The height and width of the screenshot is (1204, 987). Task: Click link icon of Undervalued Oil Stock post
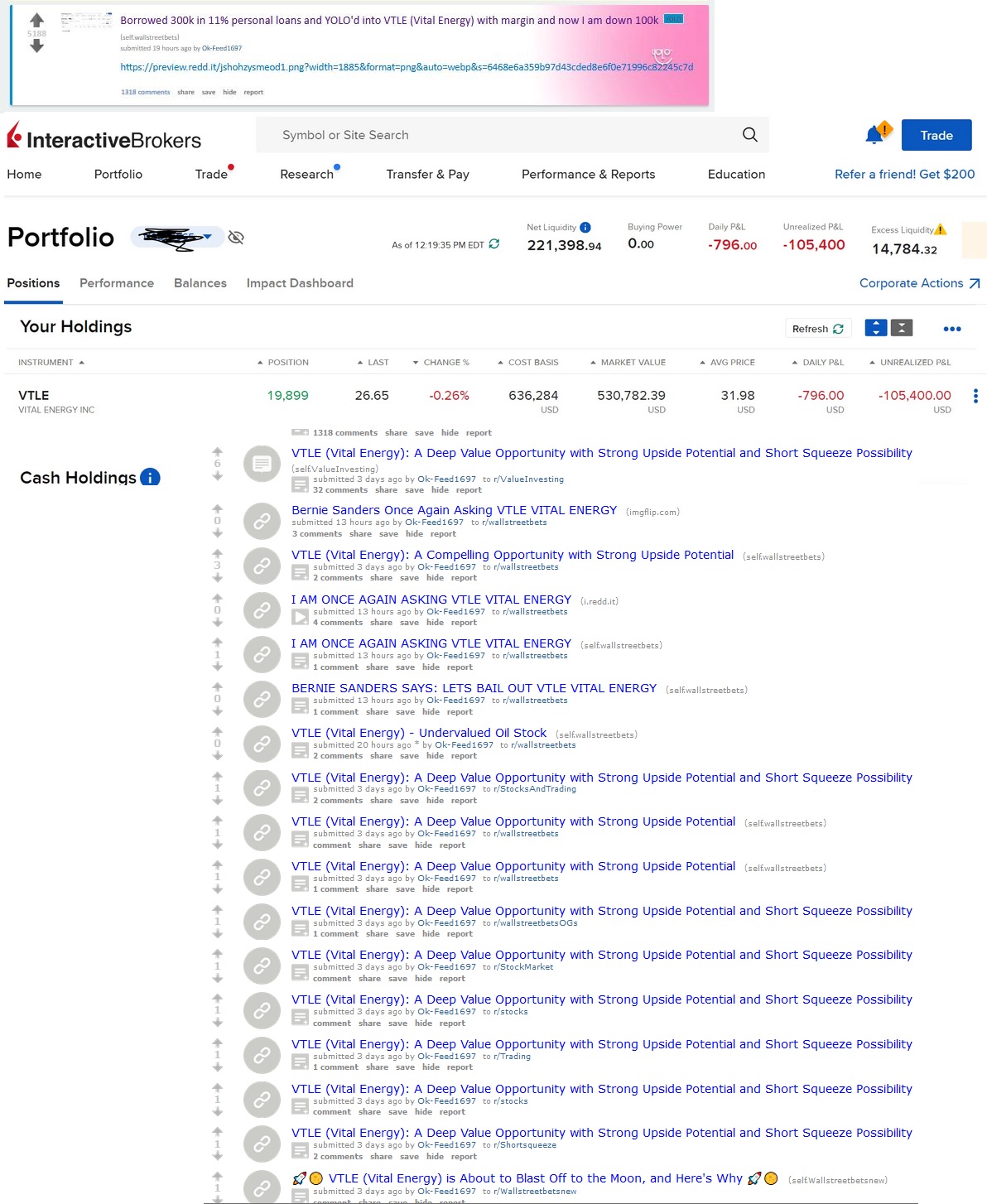[x=262, y=744]
